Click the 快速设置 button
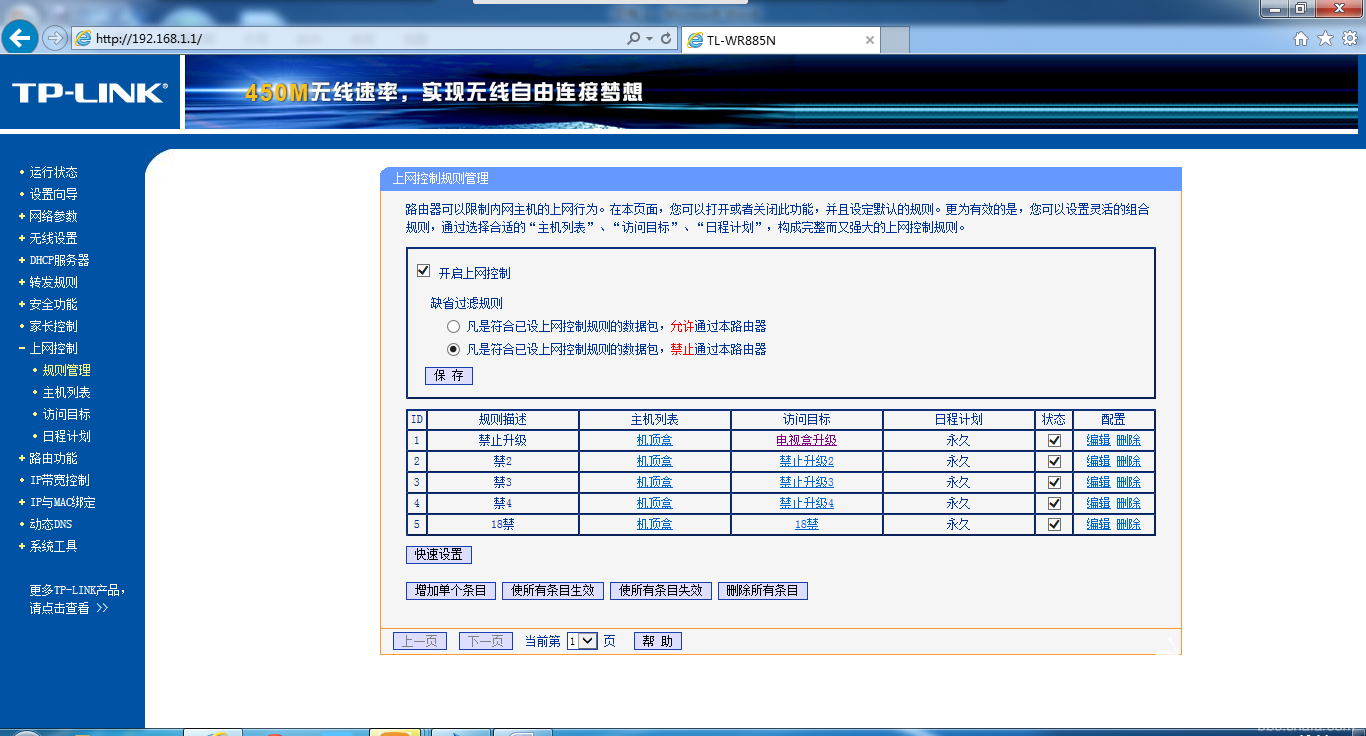1366x736 pixels. point(439,555)
